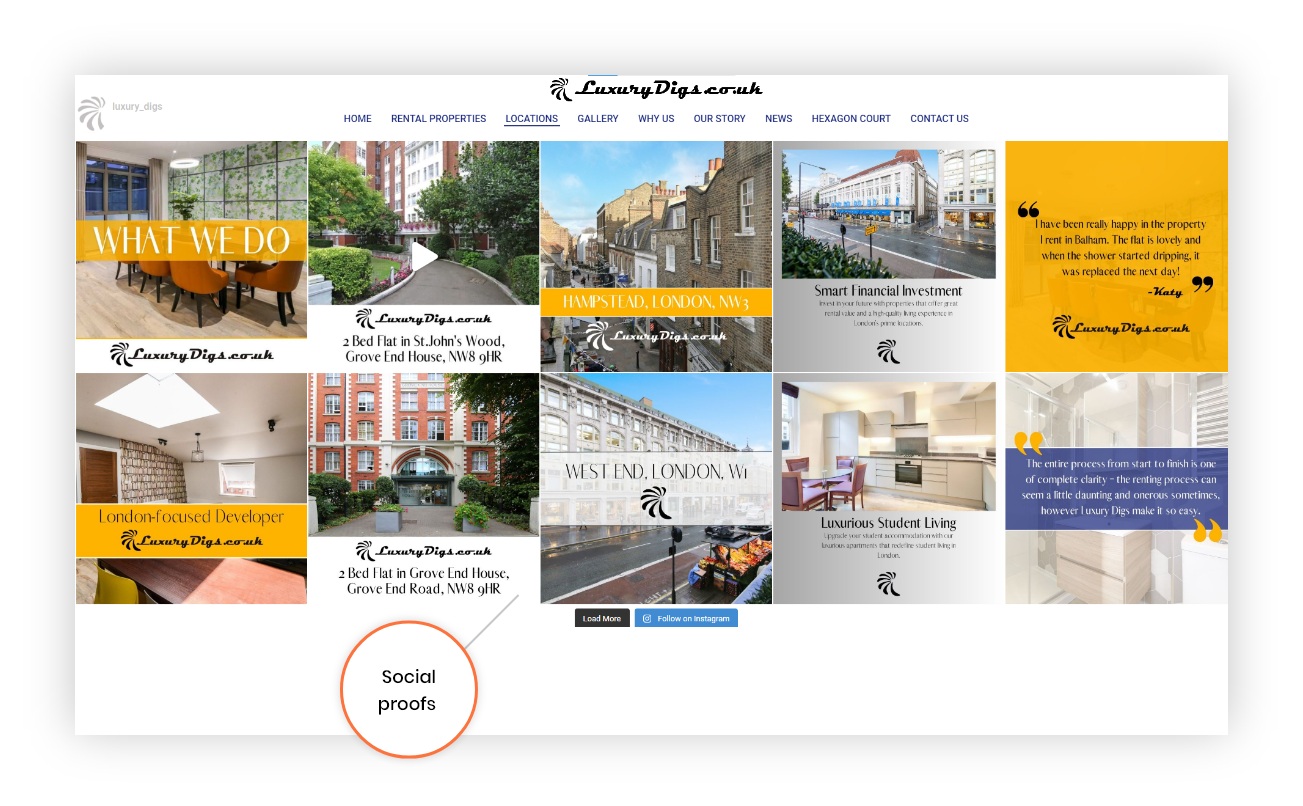
Task: Go to the Gallery page
Action: point(598,119)
